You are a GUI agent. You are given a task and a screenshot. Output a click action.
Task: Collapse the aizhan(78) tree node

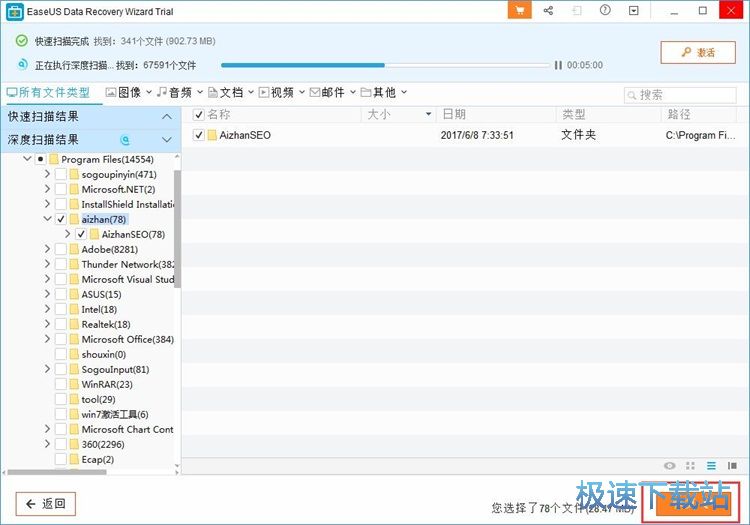[x=47, y=219]
